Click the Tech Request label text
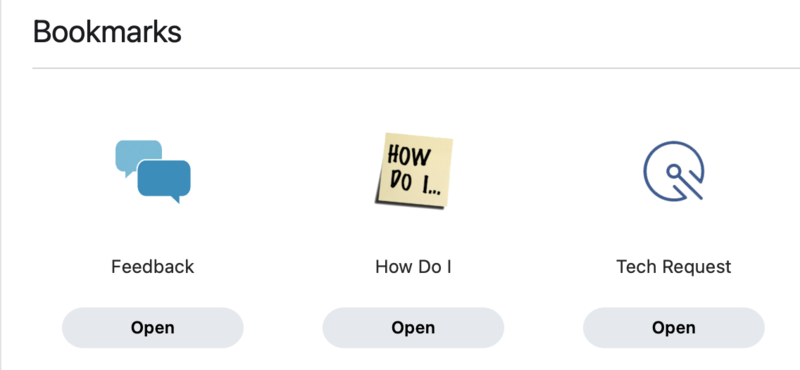Image resolution: width=800 pixels, height=370 pixels. click(x=673, y=267)
